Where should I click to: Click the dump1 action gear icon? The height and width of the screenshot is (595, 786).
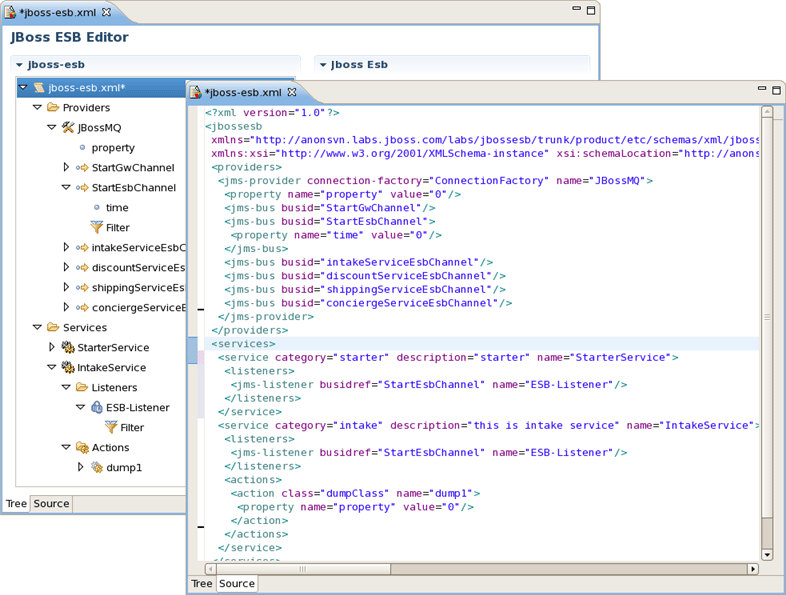[97, 467]
